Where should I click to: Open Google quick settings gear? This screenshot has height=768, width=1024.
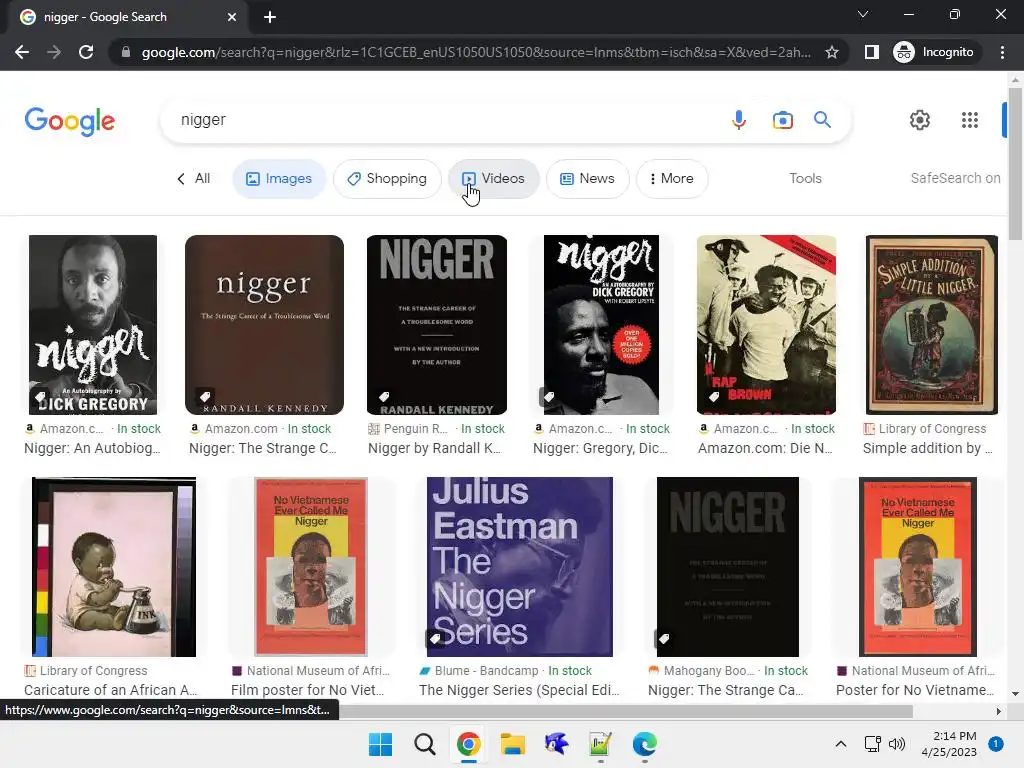pos(920,120)
